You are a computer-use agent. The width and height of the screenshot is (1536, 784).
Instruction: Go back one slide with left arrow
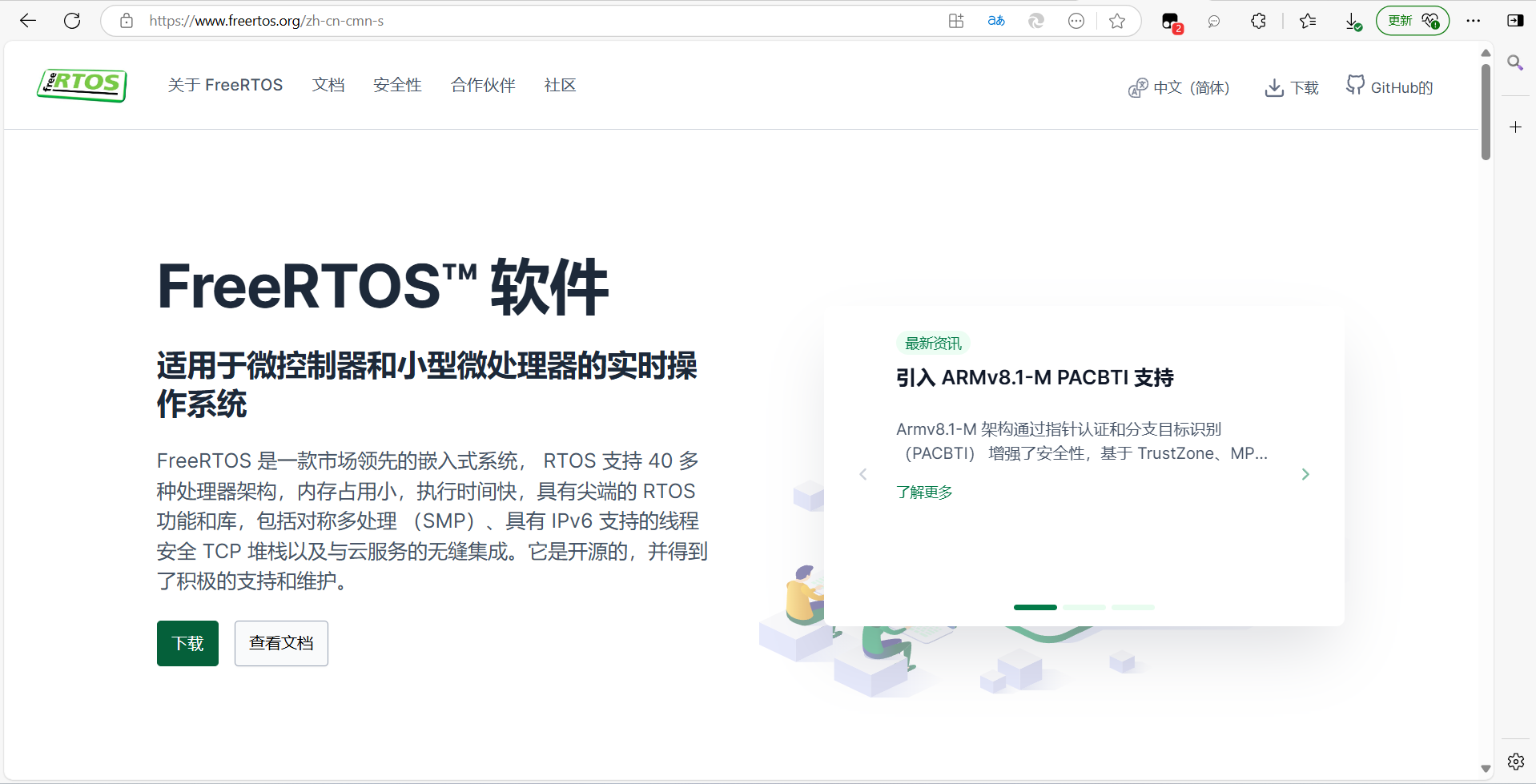(863, 474)
